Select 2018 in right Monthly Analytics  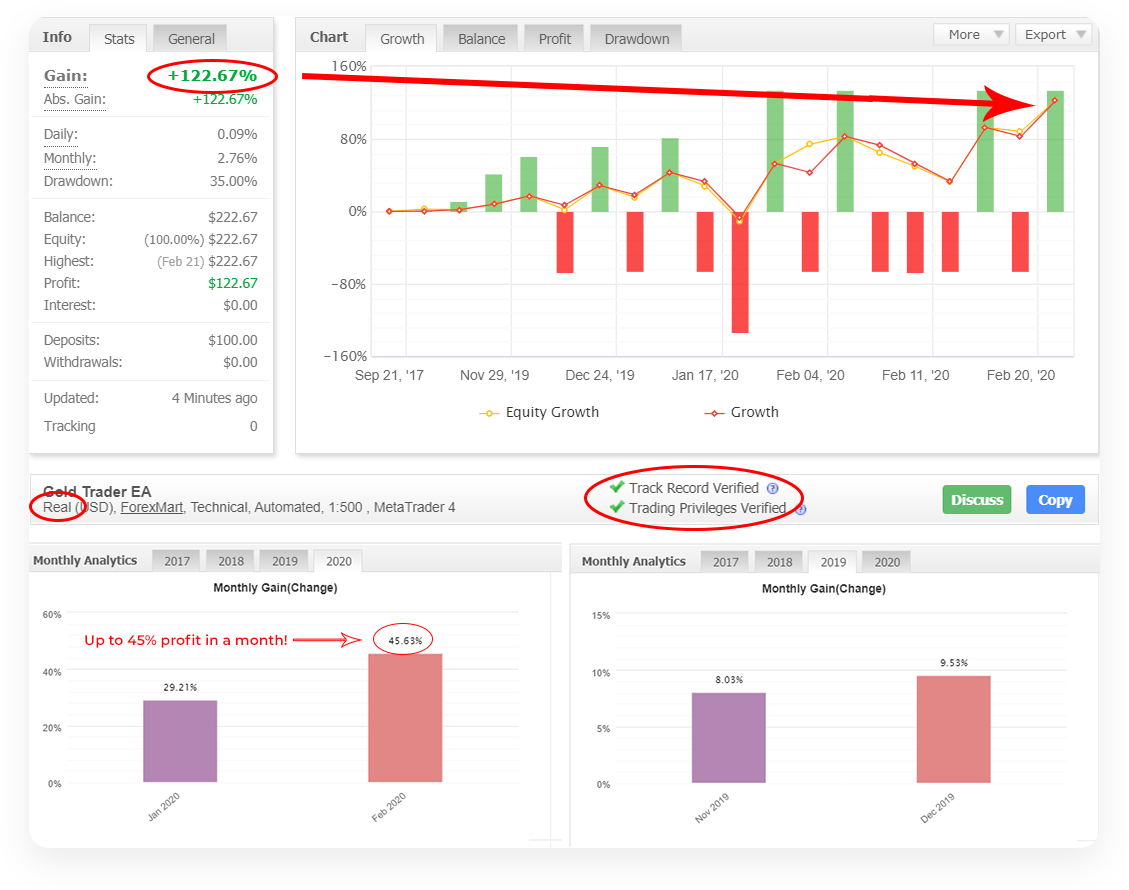(x=779, y=562)
